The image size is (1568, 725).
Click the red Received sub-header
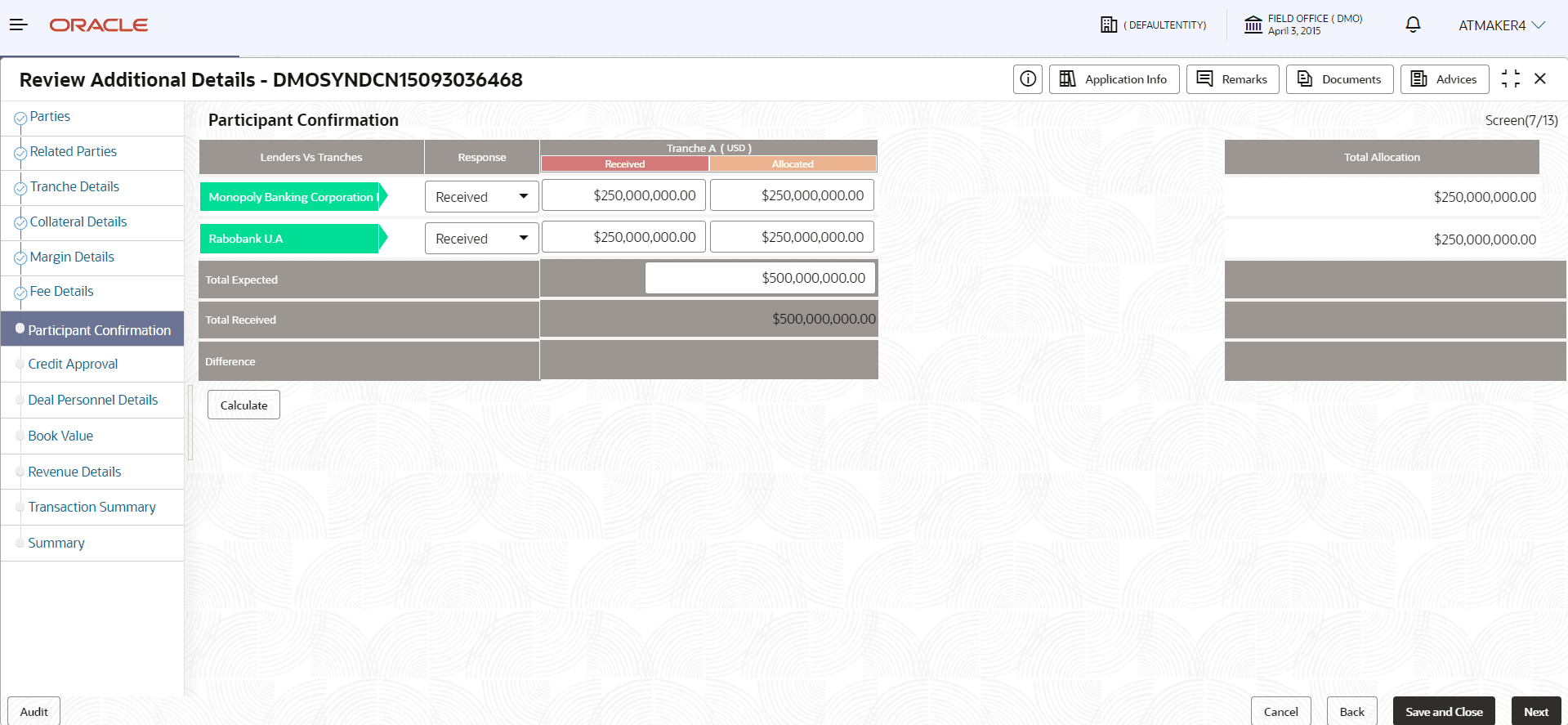(x=625, y=164)
